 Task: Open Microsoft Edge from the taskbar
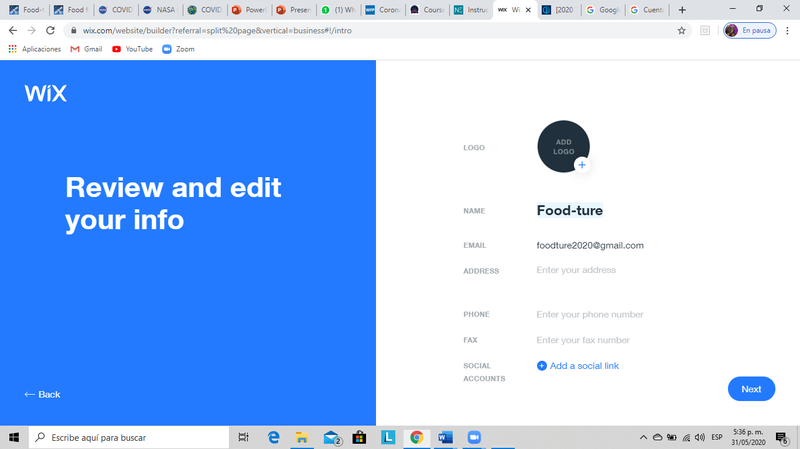click(x=273, y=437)
